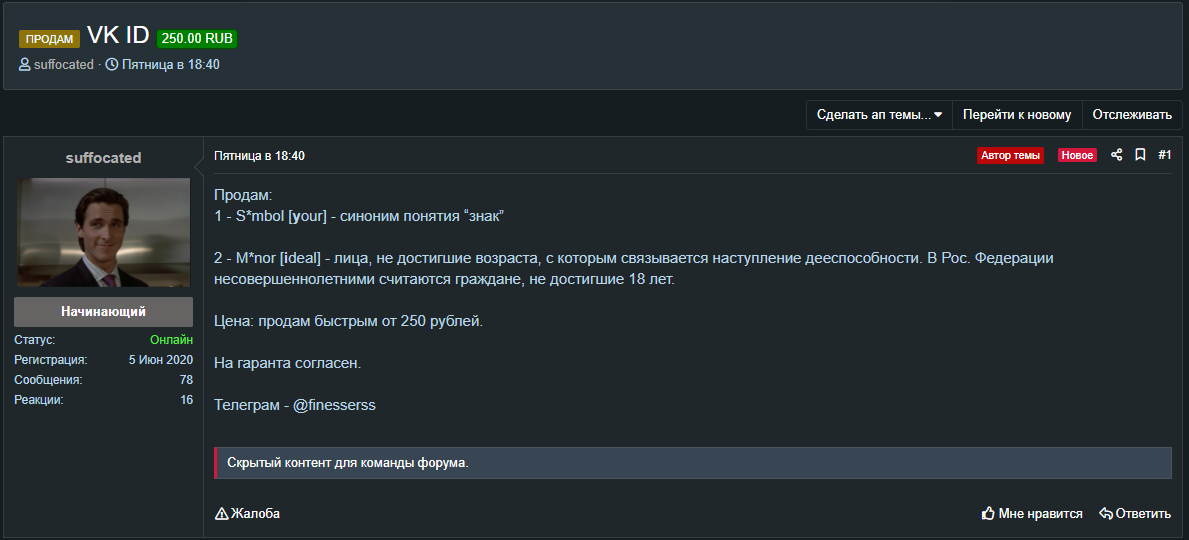Click the 'Новое' badge
Screen dimensions: 1189x540
tap(1078, 155)
